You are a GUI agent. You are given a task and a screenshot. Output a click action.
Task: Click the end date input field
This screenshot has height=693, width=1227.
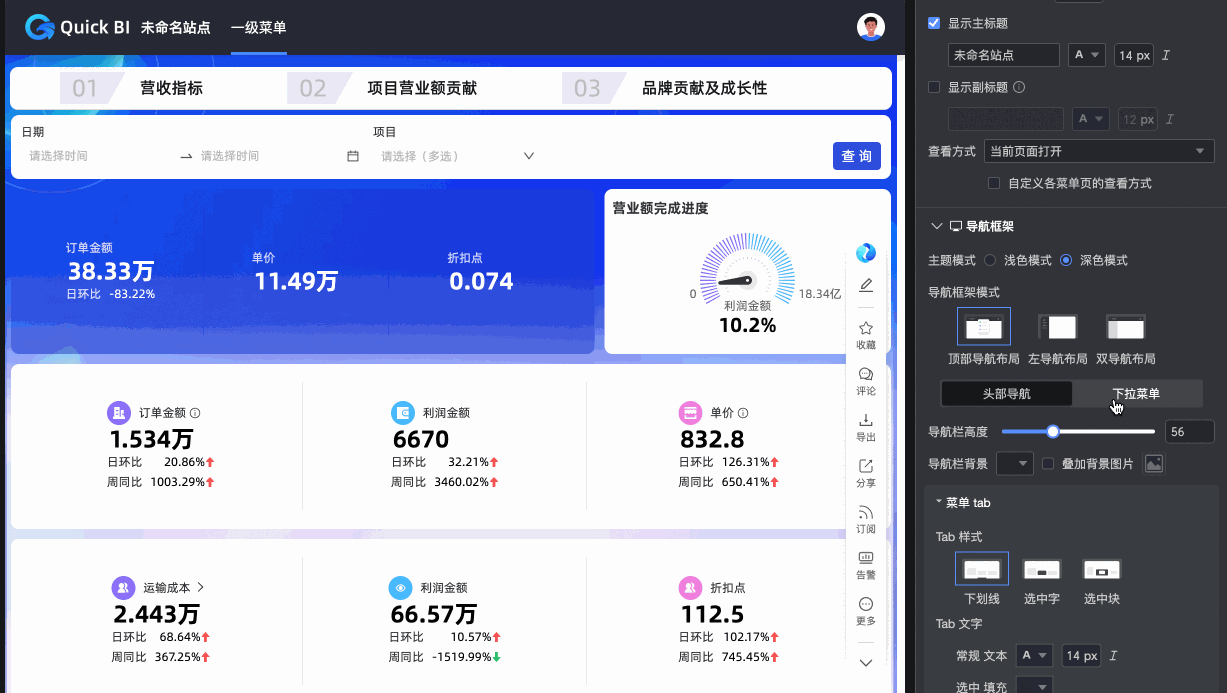coord(268,156)
